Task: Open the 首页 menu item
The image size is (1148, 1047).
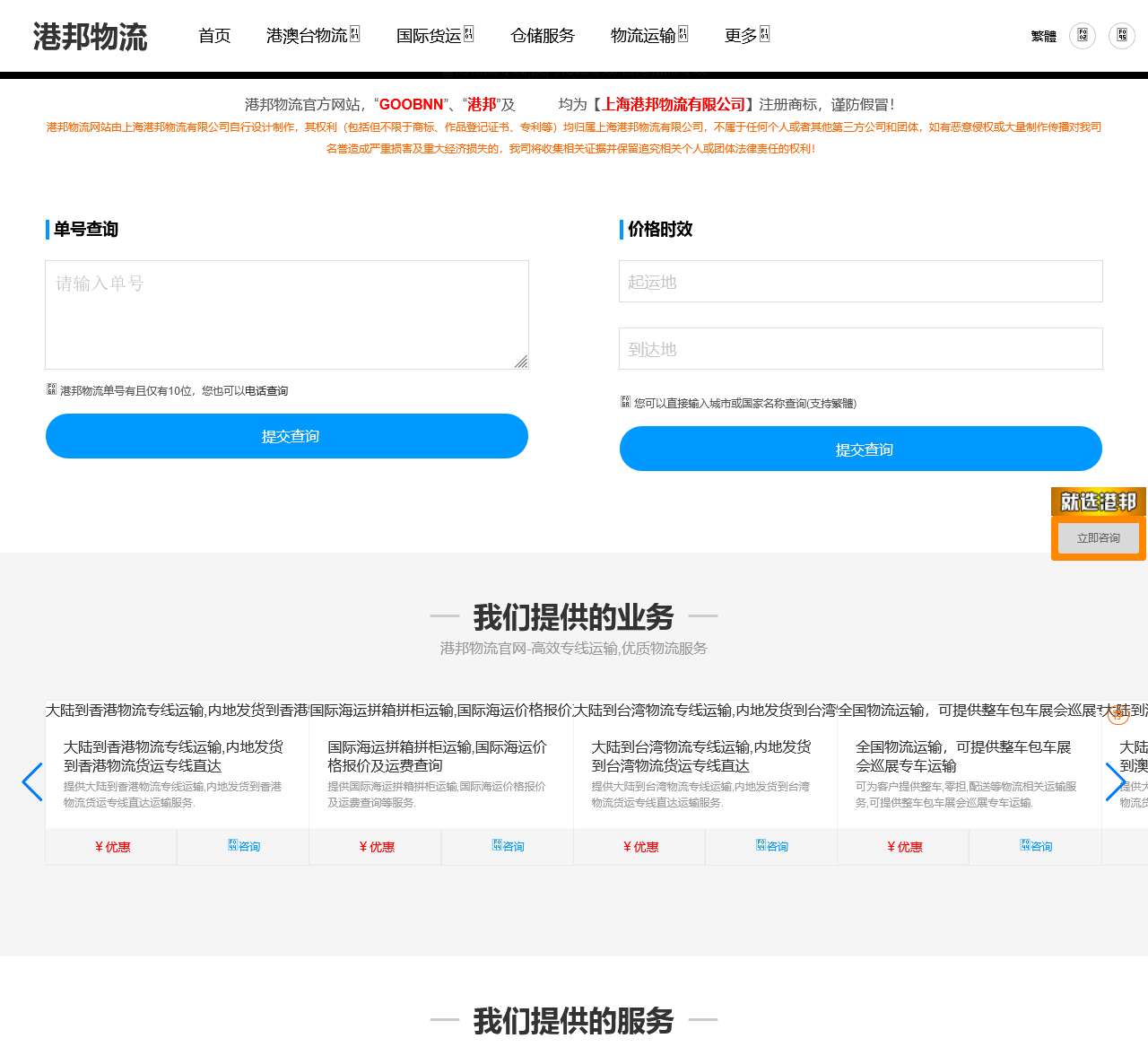Action: tap(214, 36)
